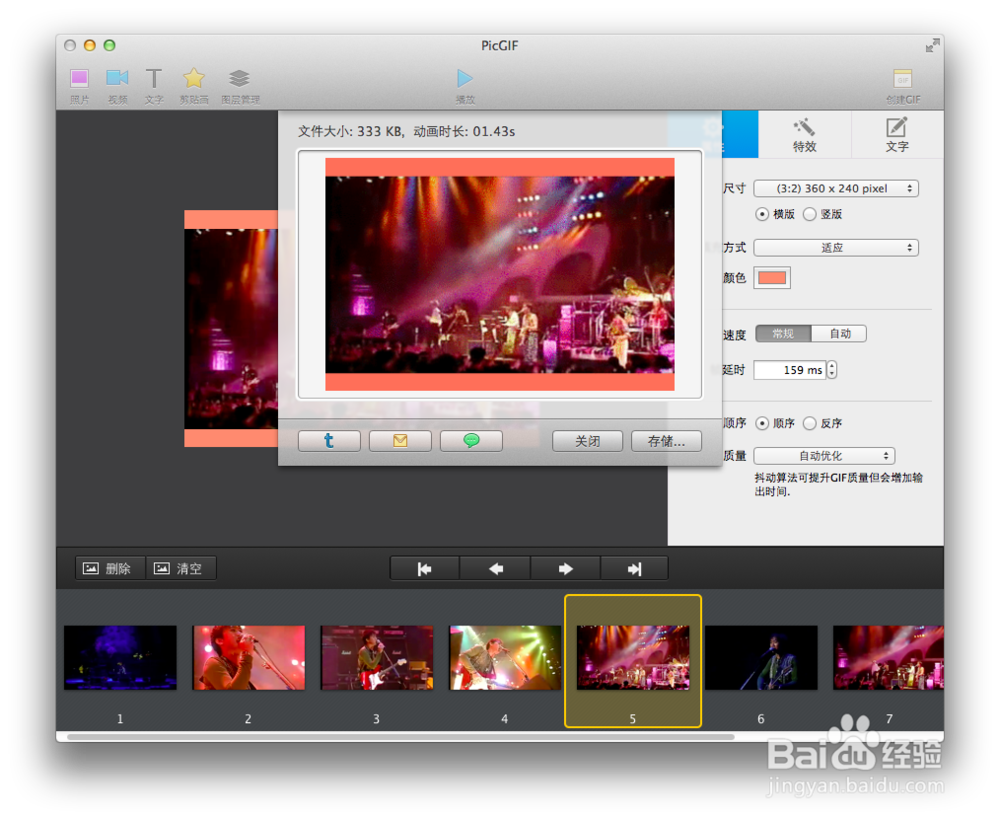The height and width of the screenshot is (820, 1000).
Task: Click the 抖动算法 quality hint text
Action: pos(838,485)
